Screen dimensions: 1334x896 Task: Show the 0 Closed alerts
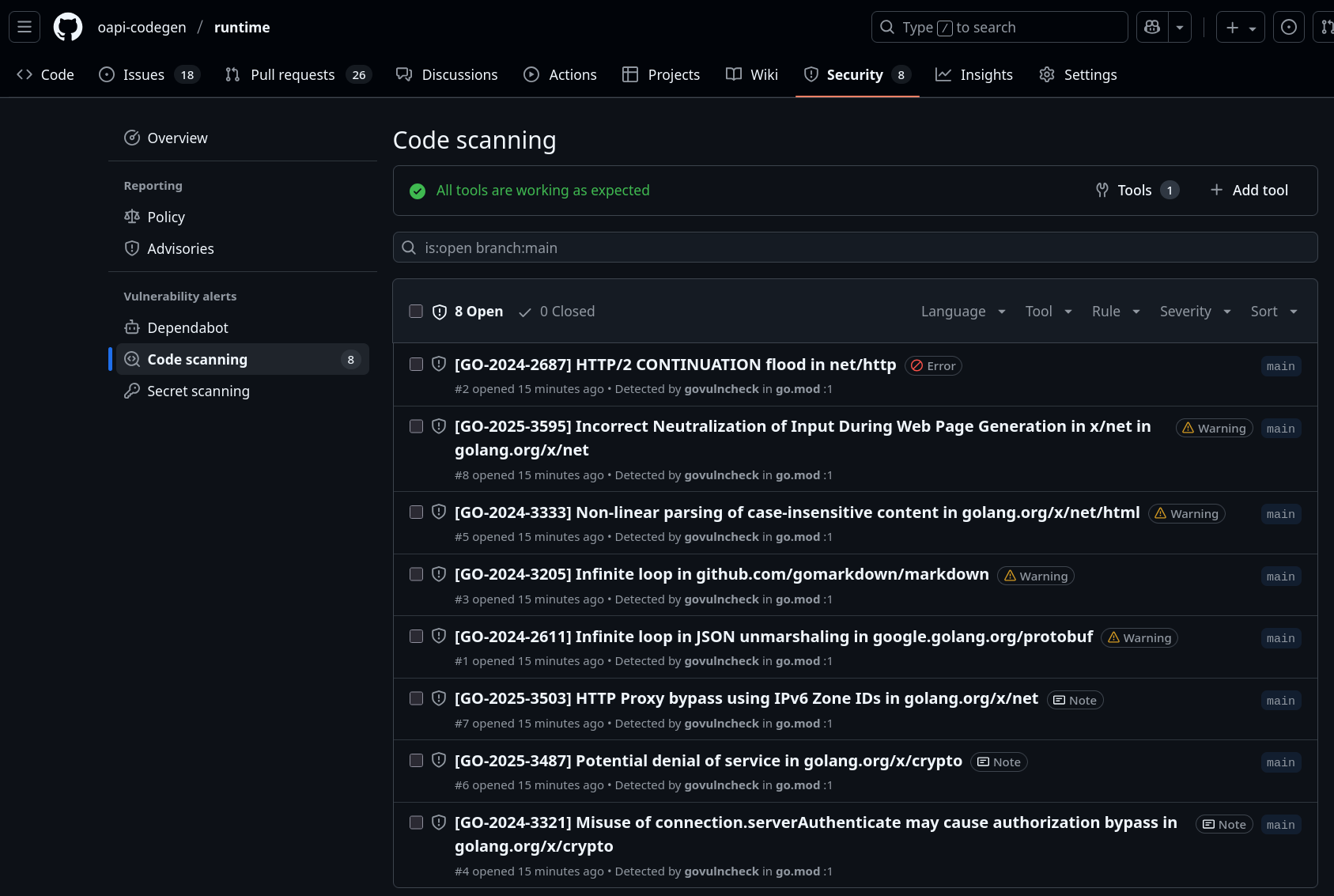(x=557, y=312)
